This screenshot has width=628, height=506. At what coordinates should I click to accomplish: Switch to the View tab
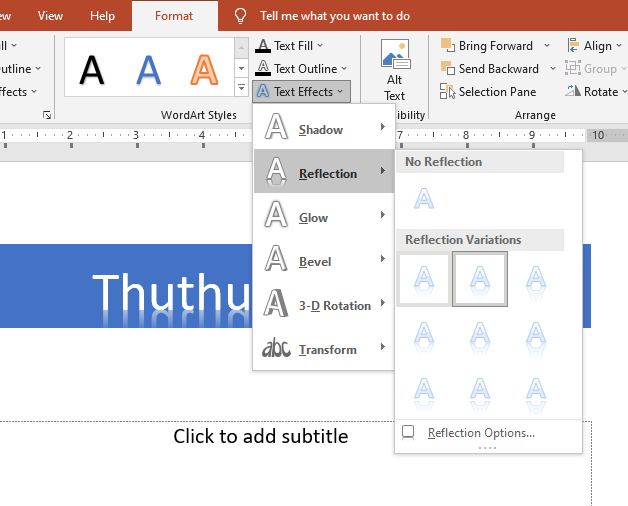[50, 16]
